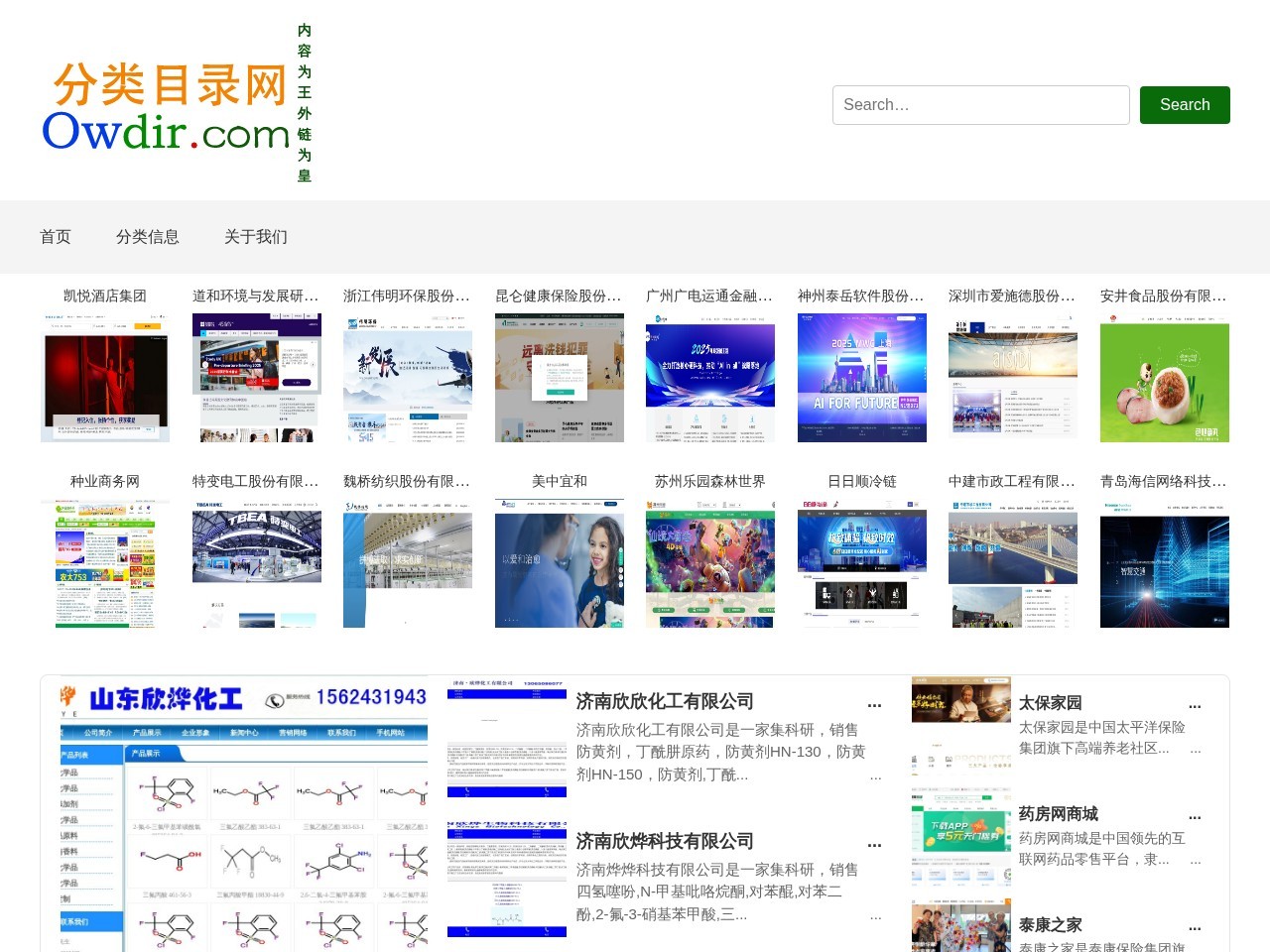This screenshot has width=1270, height=952.
Task: Open the 浙江伟明环保股份… link
Action: point(407,296)
